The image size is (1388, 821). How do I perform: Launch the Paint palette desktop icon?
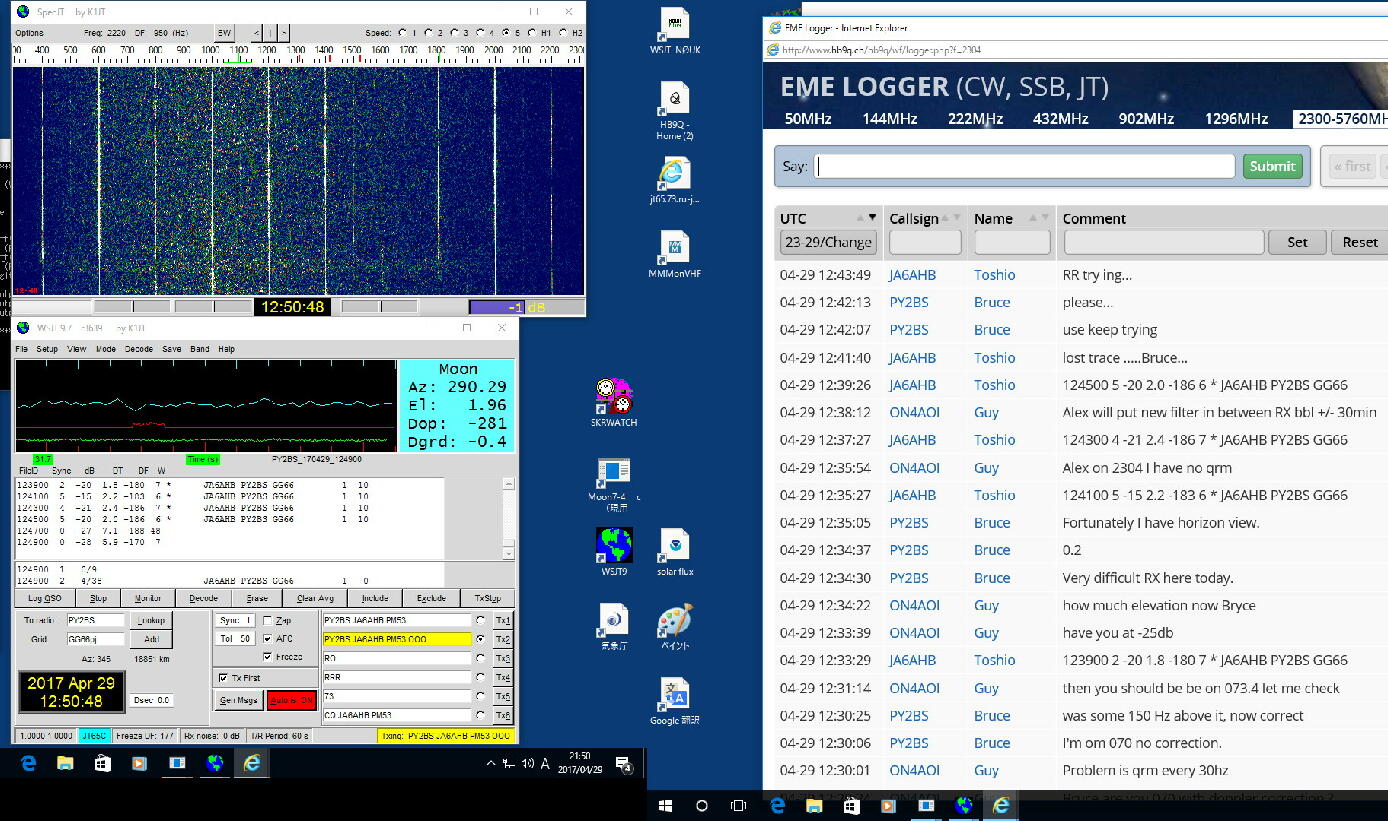[675, 621]
